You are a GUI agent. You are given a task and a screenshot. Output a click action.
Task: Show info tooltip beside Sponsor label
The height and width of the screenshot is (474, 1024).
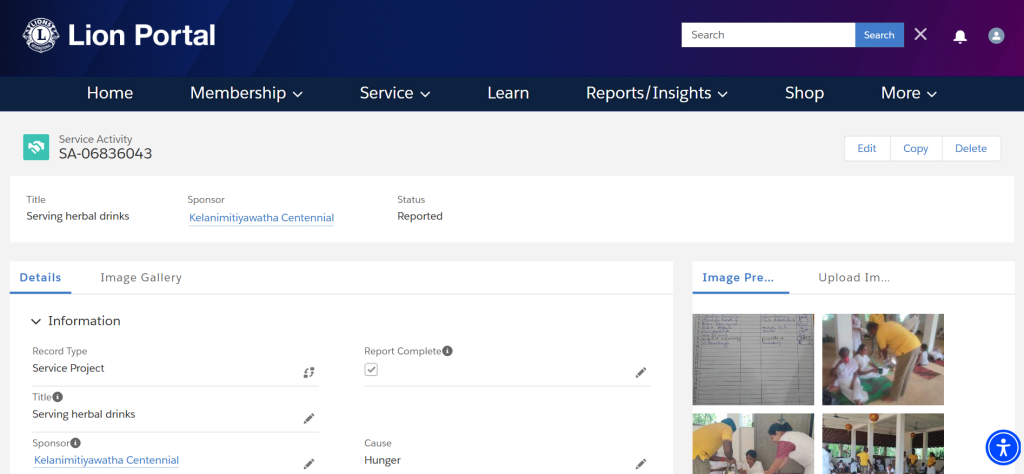pyautogui.click(x=75, y=443)
